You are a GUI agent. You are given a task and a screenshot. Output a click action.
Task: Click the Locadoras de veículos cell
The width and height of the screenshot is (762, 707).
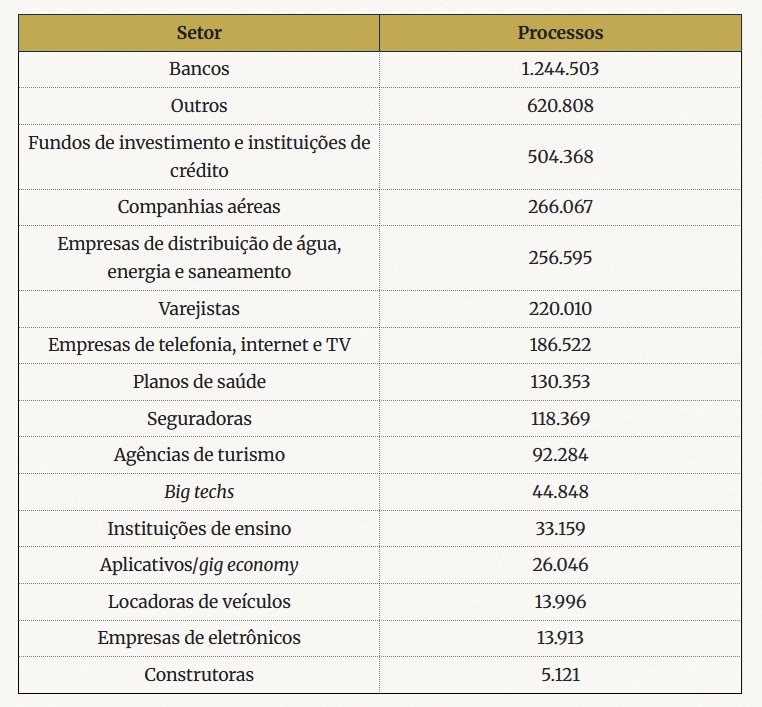(199, 602)
